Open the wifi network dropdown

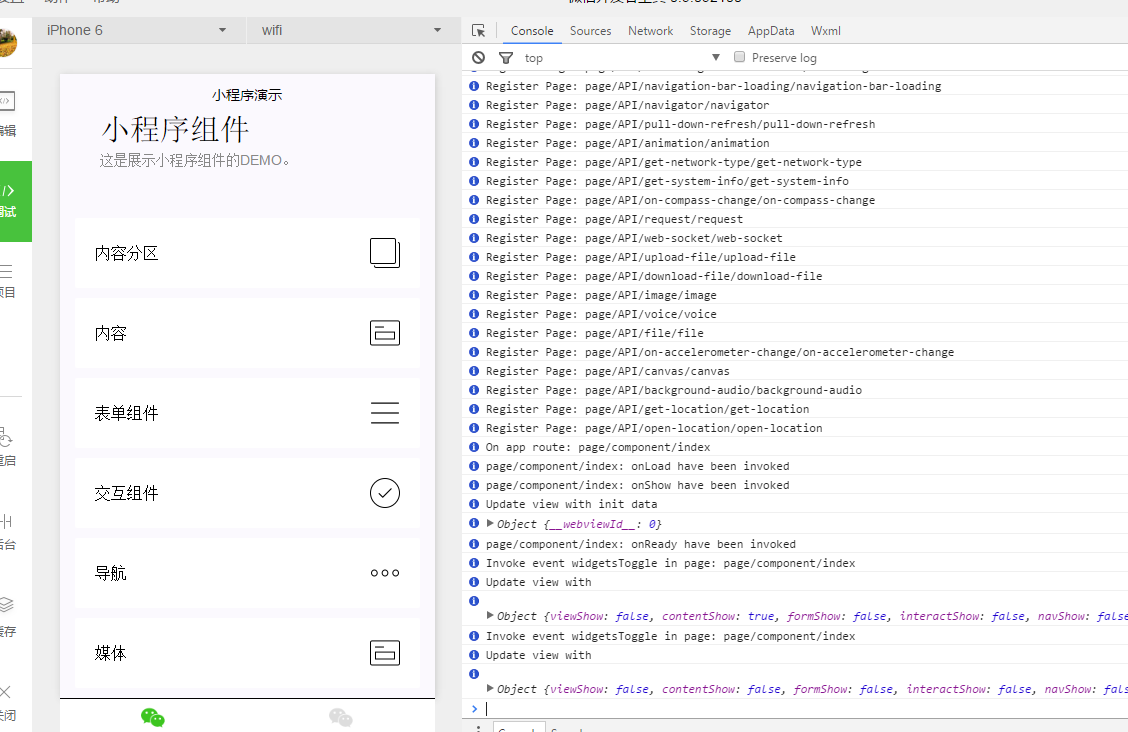tap(352, 30)
